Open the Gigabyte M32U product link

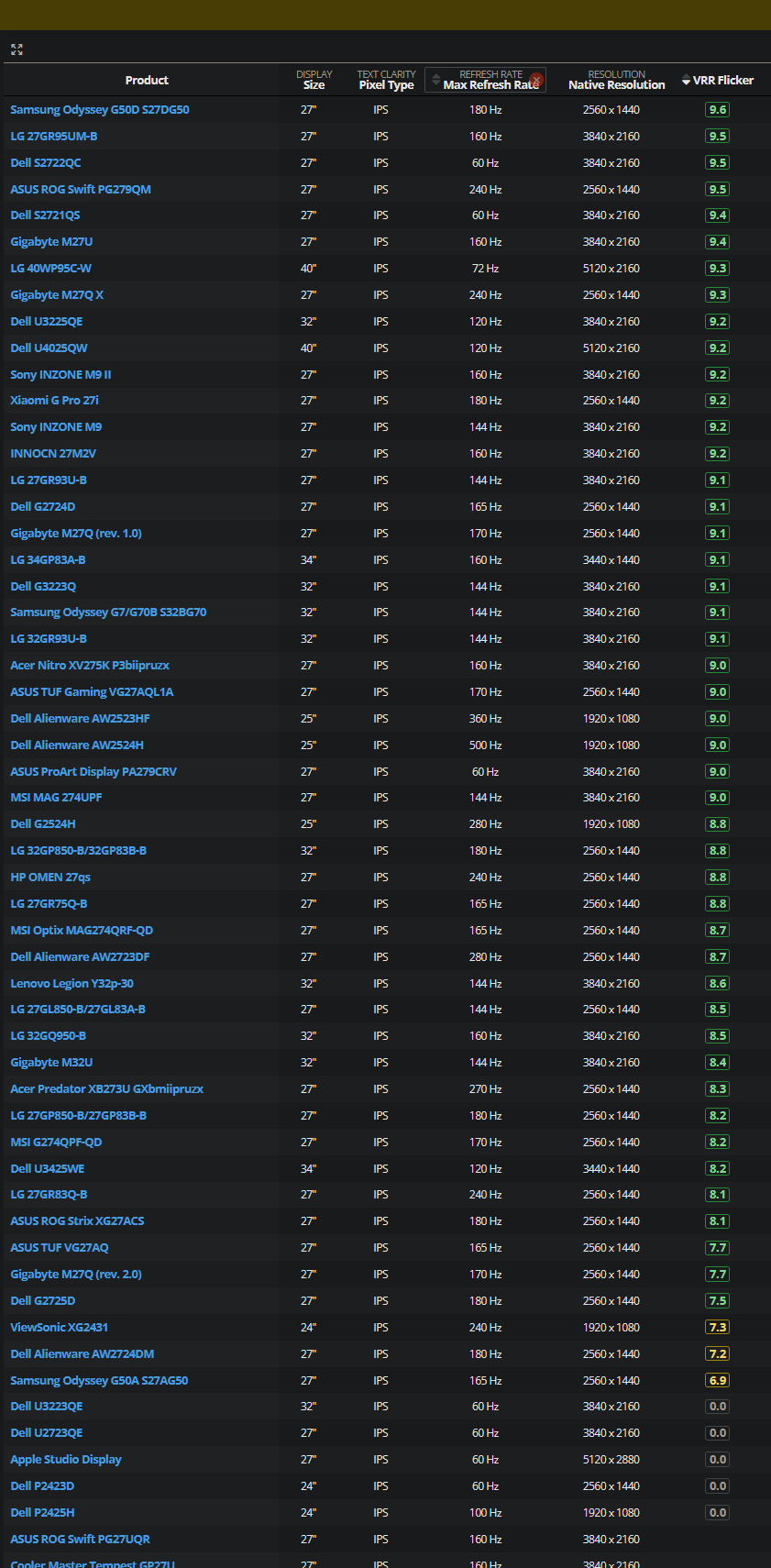coord(51,1062)
